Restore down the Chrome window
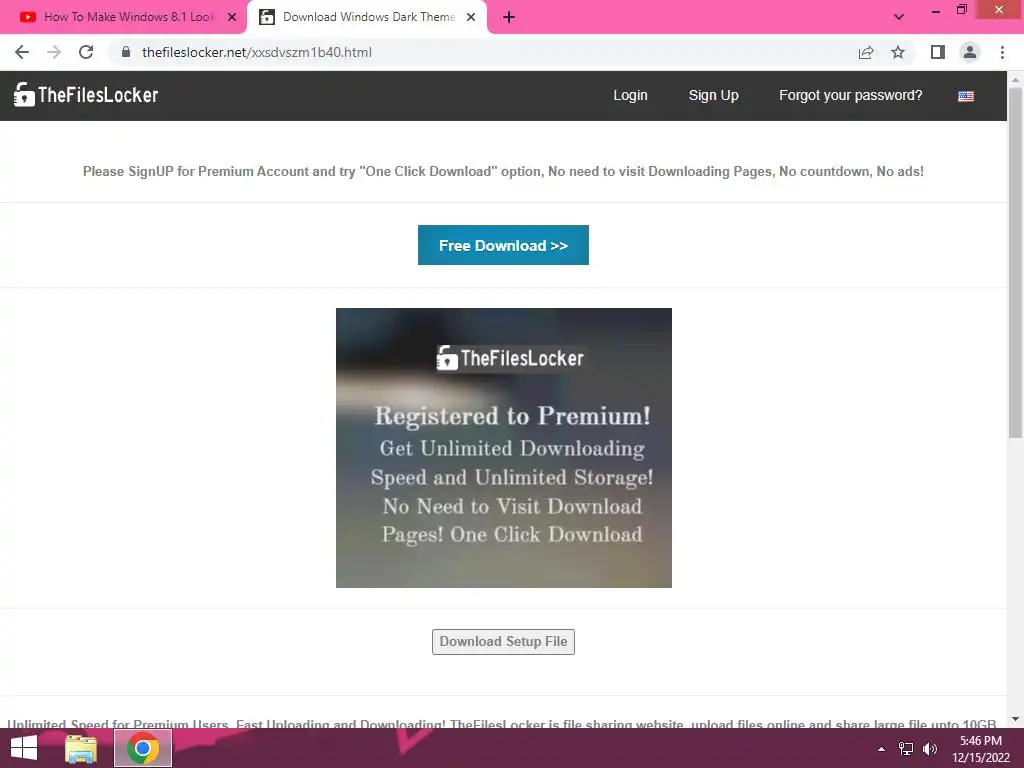This screenshot has width=1024, height=768. (961, 10)
